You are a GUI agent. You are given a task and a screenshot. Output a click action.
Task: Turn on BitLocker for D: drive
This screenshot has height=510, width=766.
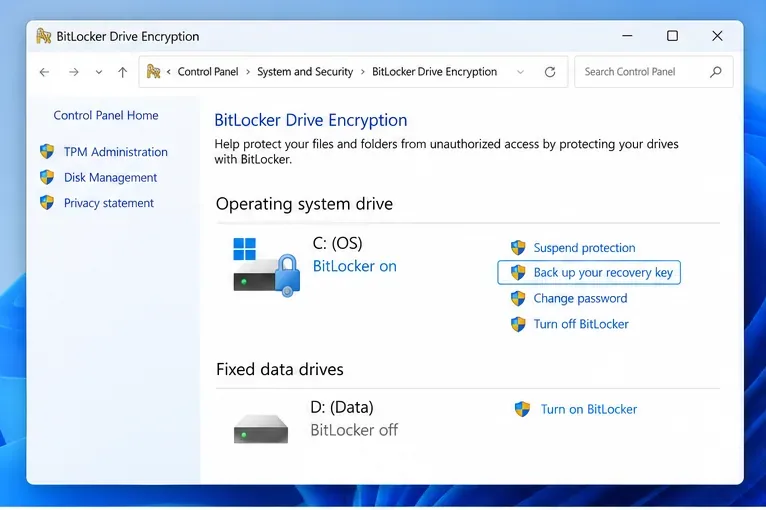coord(589,409)
